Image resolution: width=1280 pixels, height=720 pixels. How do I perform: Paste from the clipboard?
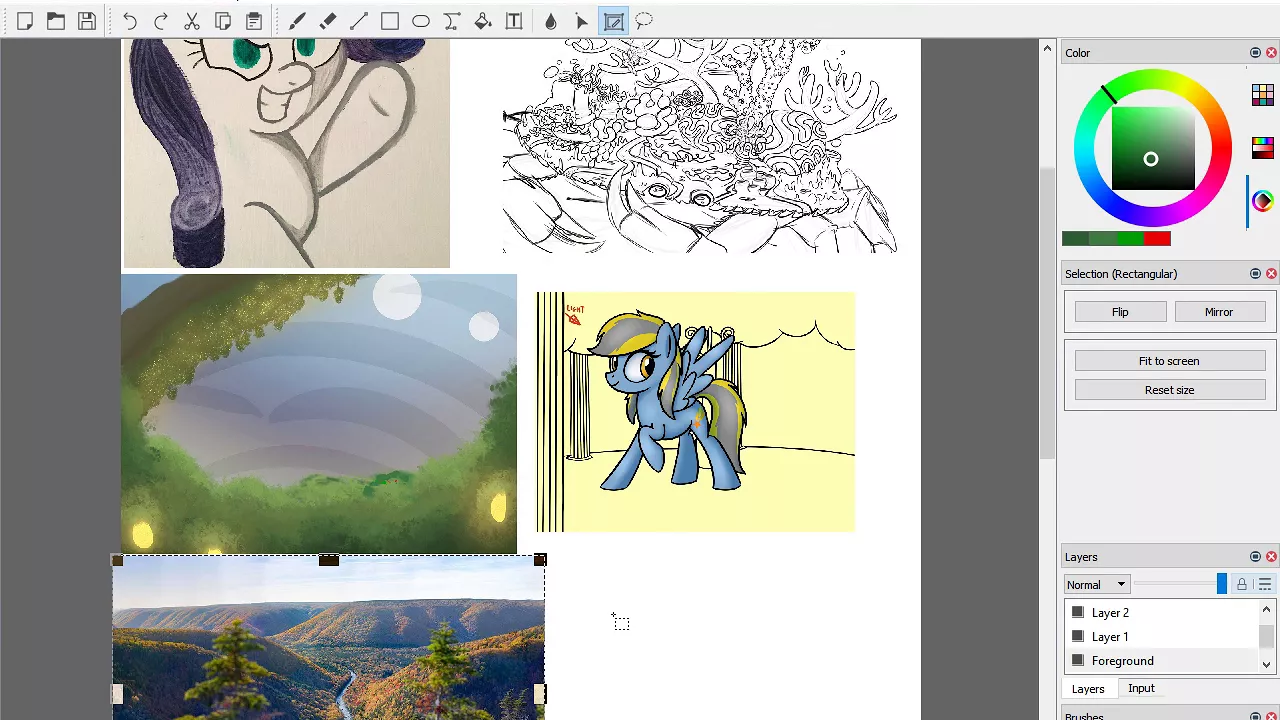pyautogui.click(x=254, y=21)
